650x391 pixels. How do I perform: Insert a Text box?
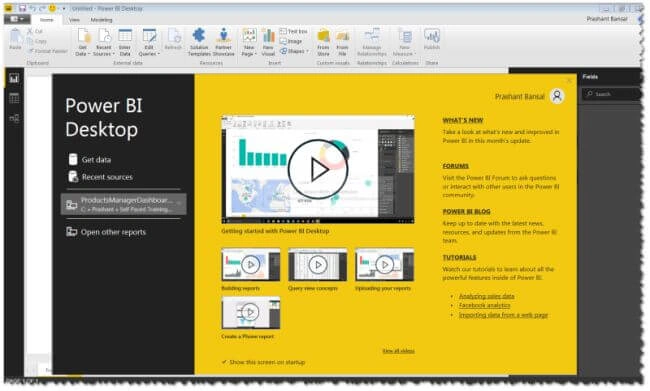(293, 32)
